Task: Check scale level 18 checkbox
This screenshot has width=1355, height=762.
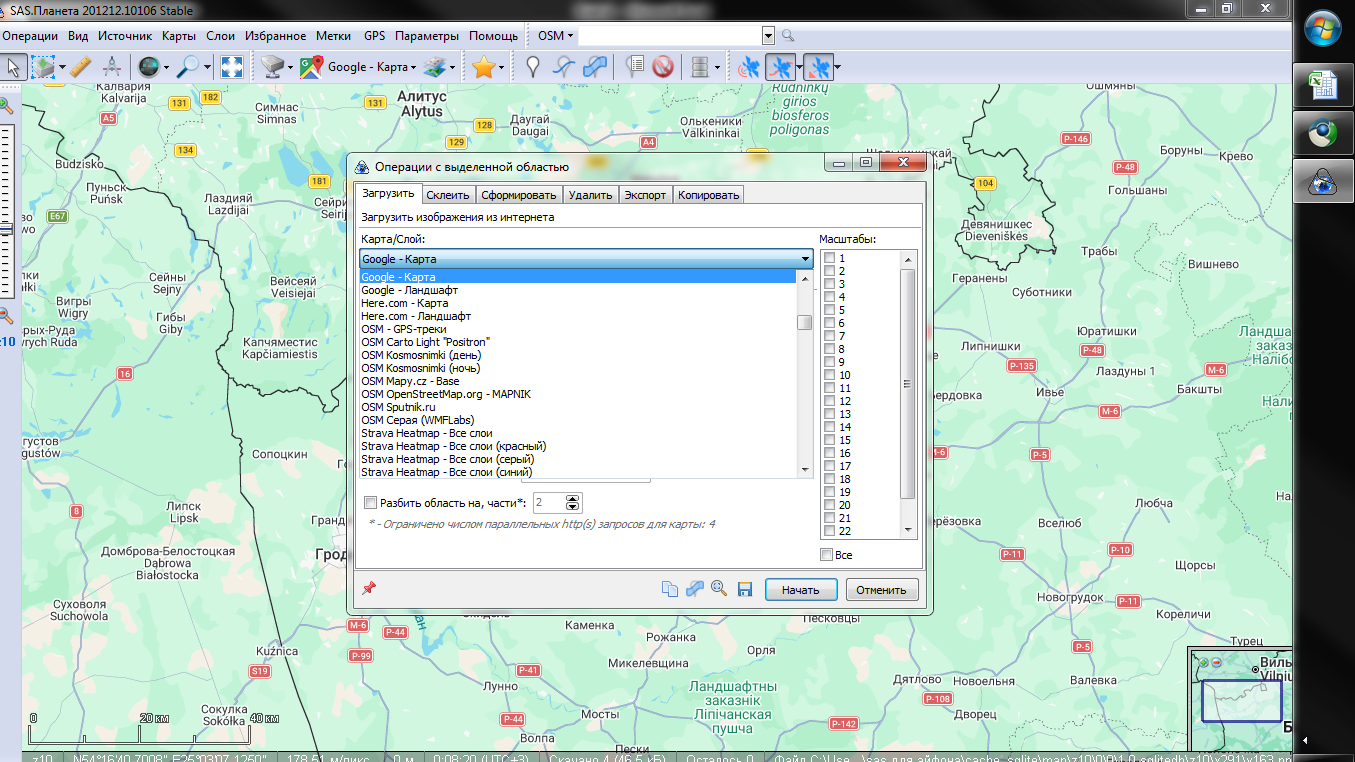Action: click(830, 479)
